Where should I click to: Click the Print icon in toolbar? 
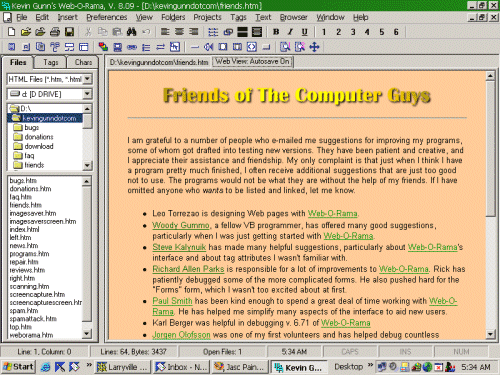[55, 32]
